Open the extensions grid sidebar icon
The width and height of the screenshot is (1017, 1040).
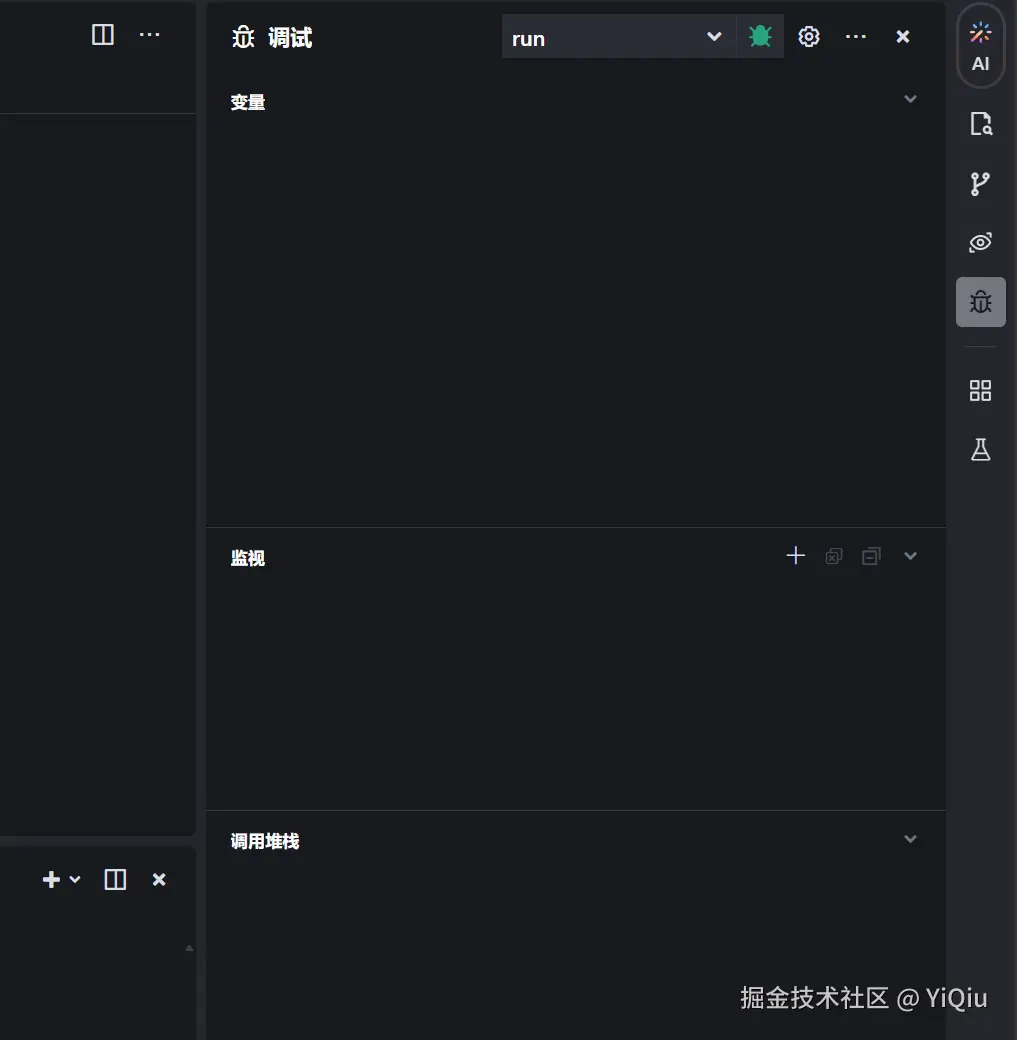pyautogui.click(x=980, y=390)
